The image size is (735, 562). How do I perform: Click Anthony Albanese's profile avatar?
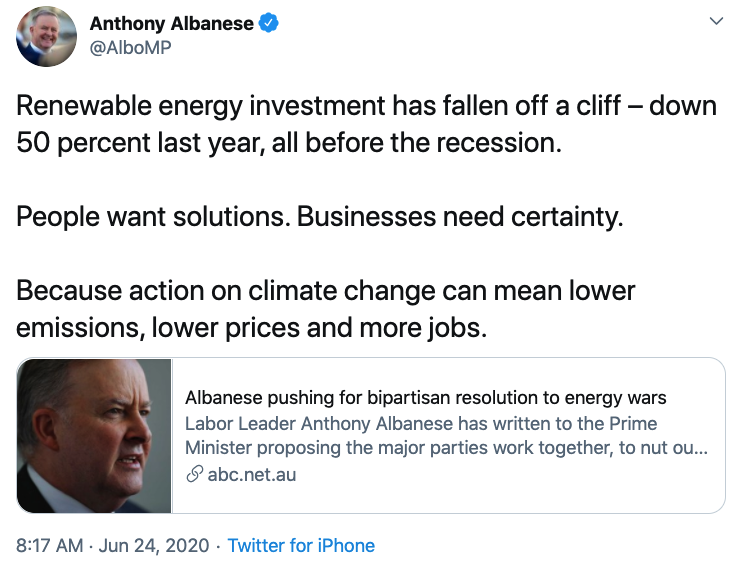pyautogui.click(x=47, y=36)
